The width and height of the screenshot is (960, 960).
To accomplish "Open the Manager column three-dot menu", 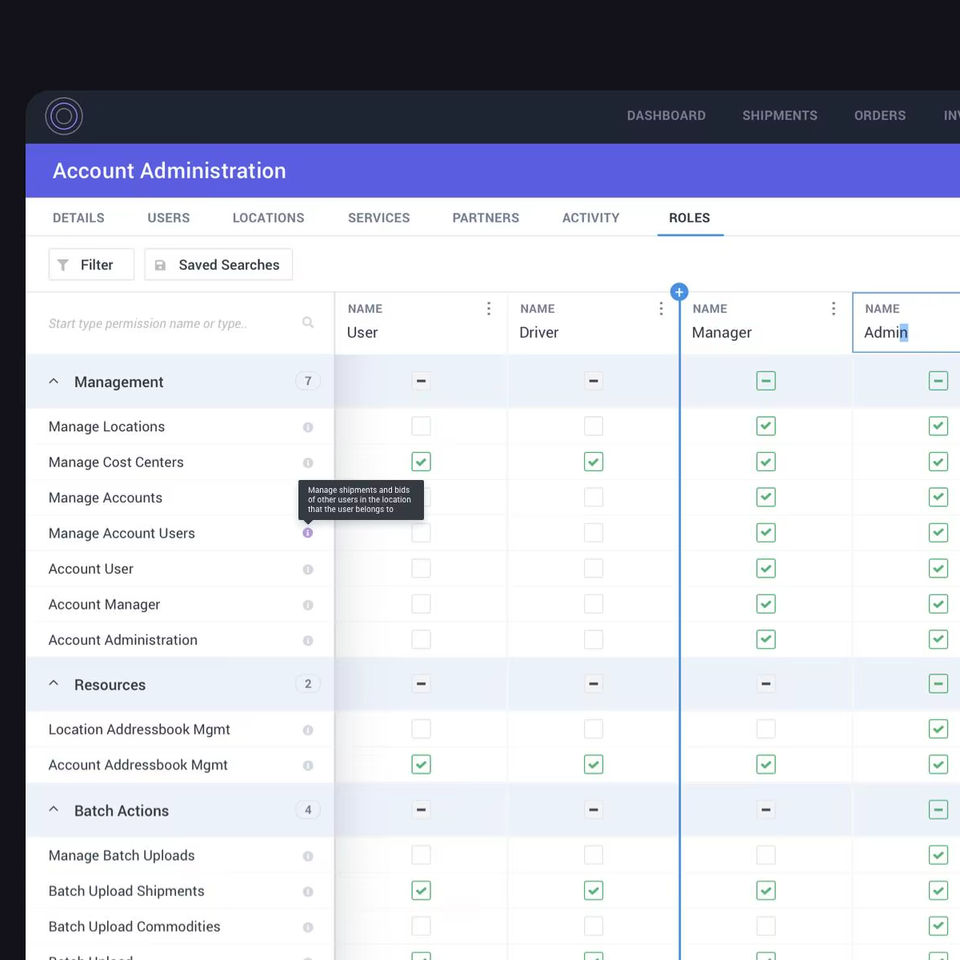I will coord(833,309).
